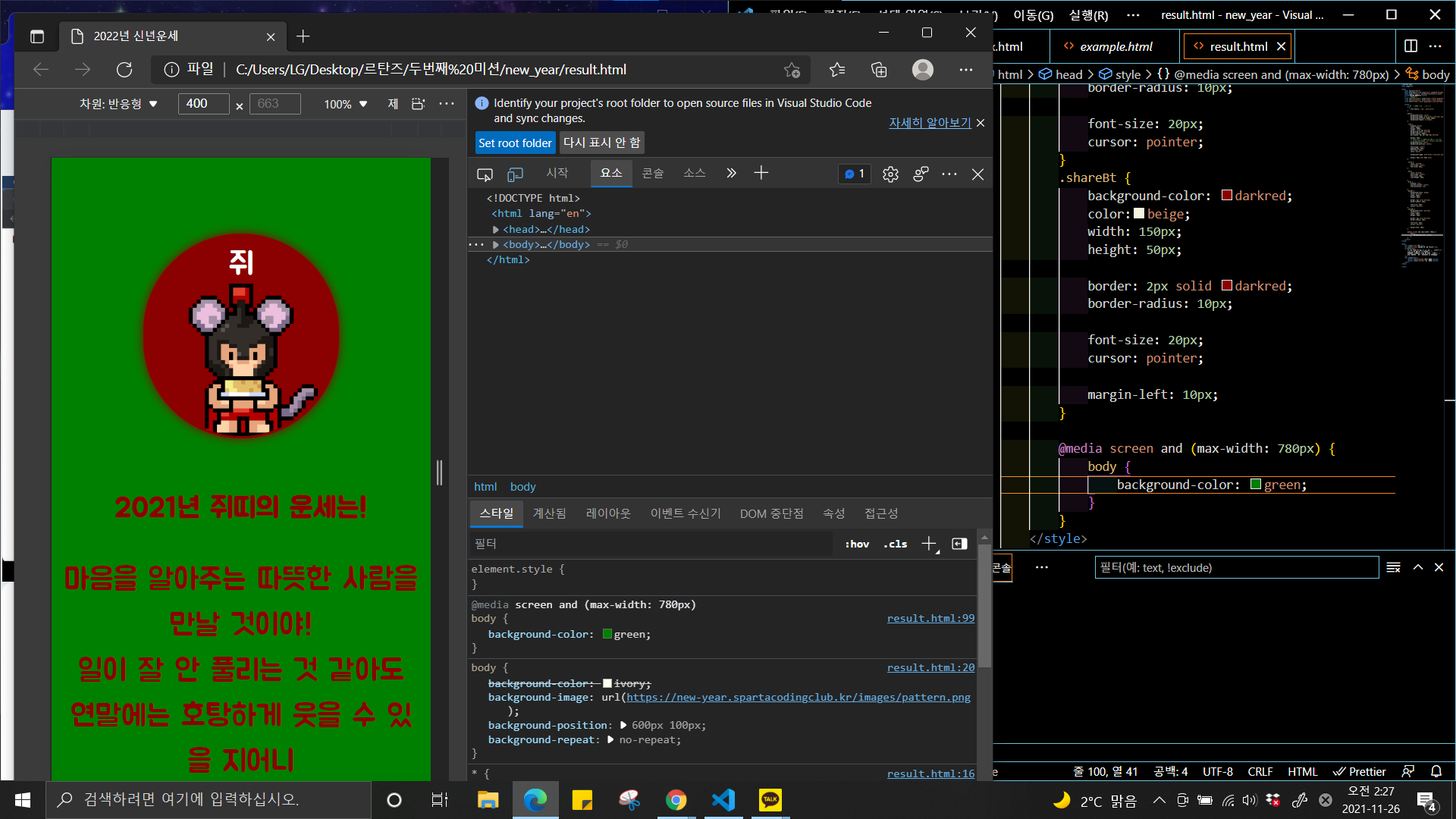The image size is (1456, 819).
Task: Open the result.html:99 source link
Action: click(930, 618)
